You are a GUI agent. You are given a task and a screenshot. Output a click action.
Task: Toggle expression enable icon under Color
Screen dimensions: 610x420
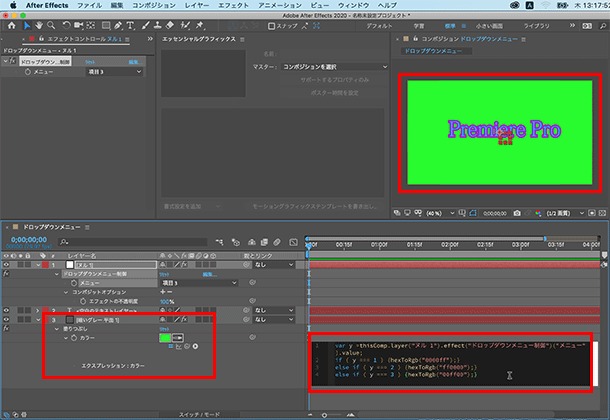click(170, 346)
